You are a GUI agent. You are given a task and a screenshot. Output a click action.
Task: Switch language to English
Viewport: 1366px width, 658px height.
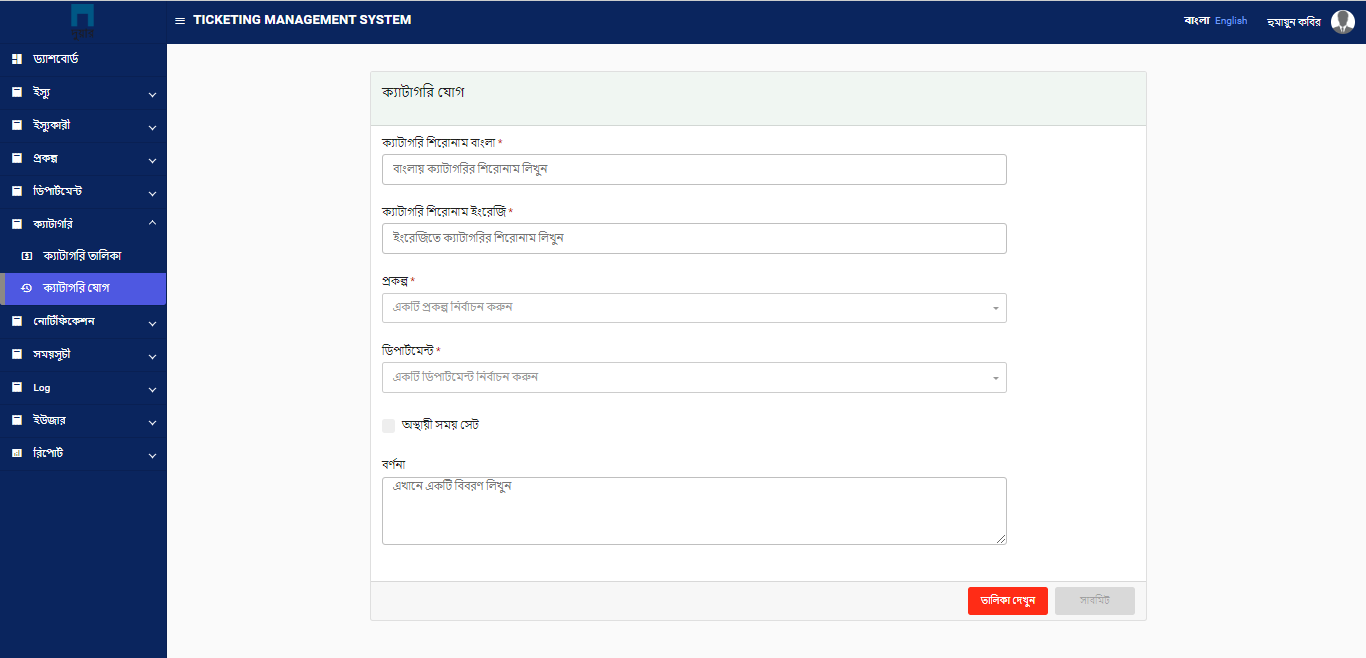pyautogui.click(x=1231, y=21)
